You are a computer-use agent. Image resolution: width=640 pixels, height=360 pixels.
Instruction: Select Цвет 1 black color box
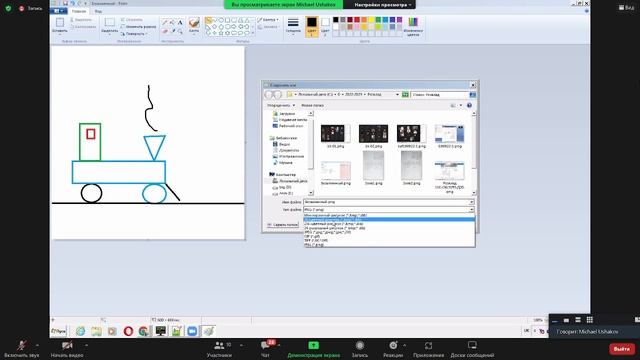pyautogui.click(x=312, y=27)
